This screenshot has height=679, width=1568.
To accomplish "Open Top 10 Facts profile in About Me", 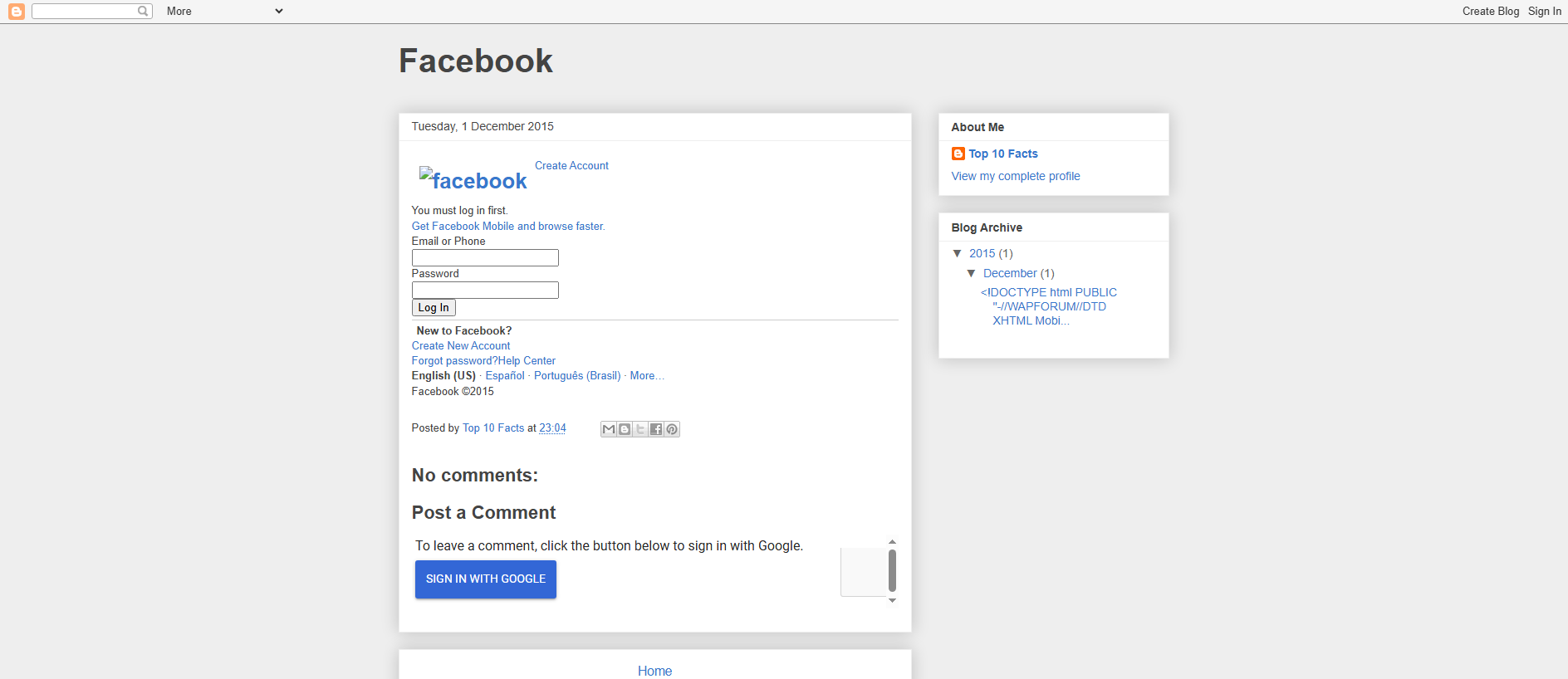I will click(1003, 154).
